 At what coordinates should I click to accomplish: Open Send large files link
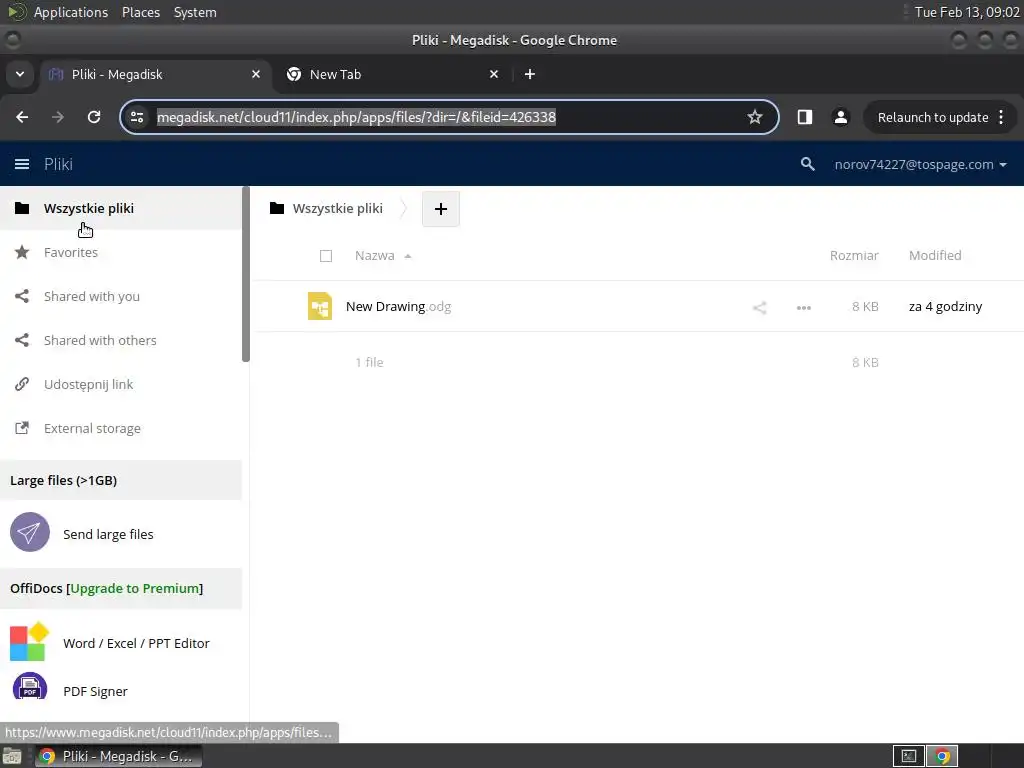(x=108, y=534)
